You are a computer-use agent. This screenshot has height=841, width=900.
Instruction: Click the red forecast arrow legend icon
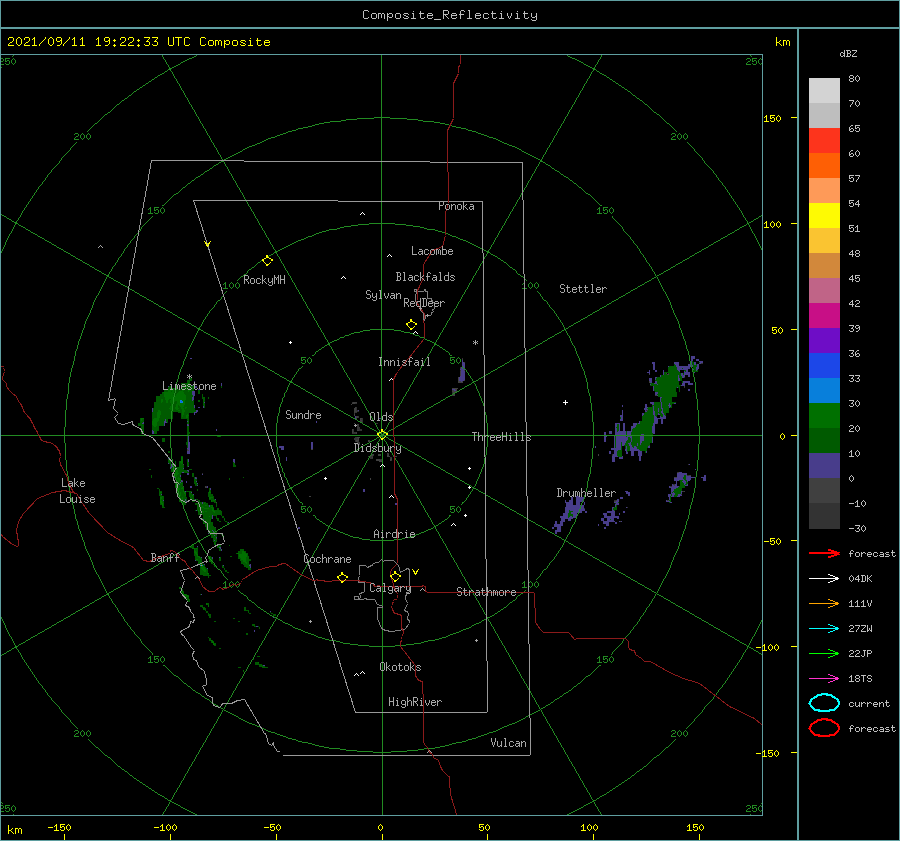[824, 553]
